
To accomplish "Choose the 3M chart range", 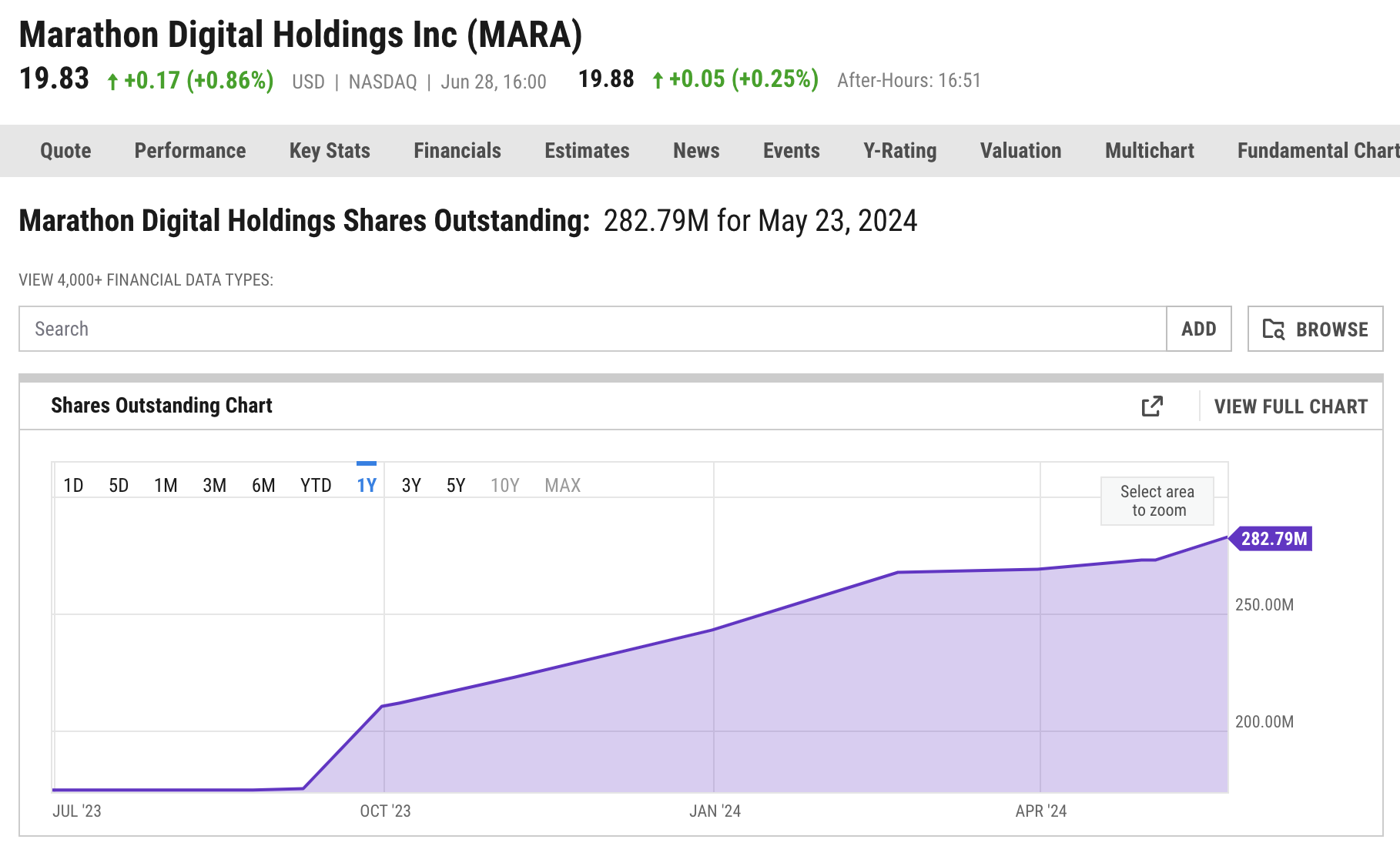I will pyautogui.click(x=214, y=485).
